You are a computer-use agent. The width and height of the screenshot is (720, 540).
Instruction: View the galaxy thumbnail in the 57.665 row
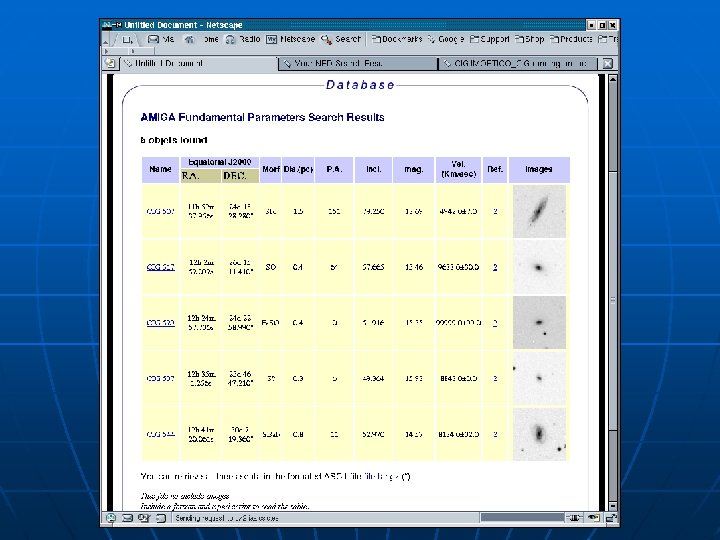539,267
